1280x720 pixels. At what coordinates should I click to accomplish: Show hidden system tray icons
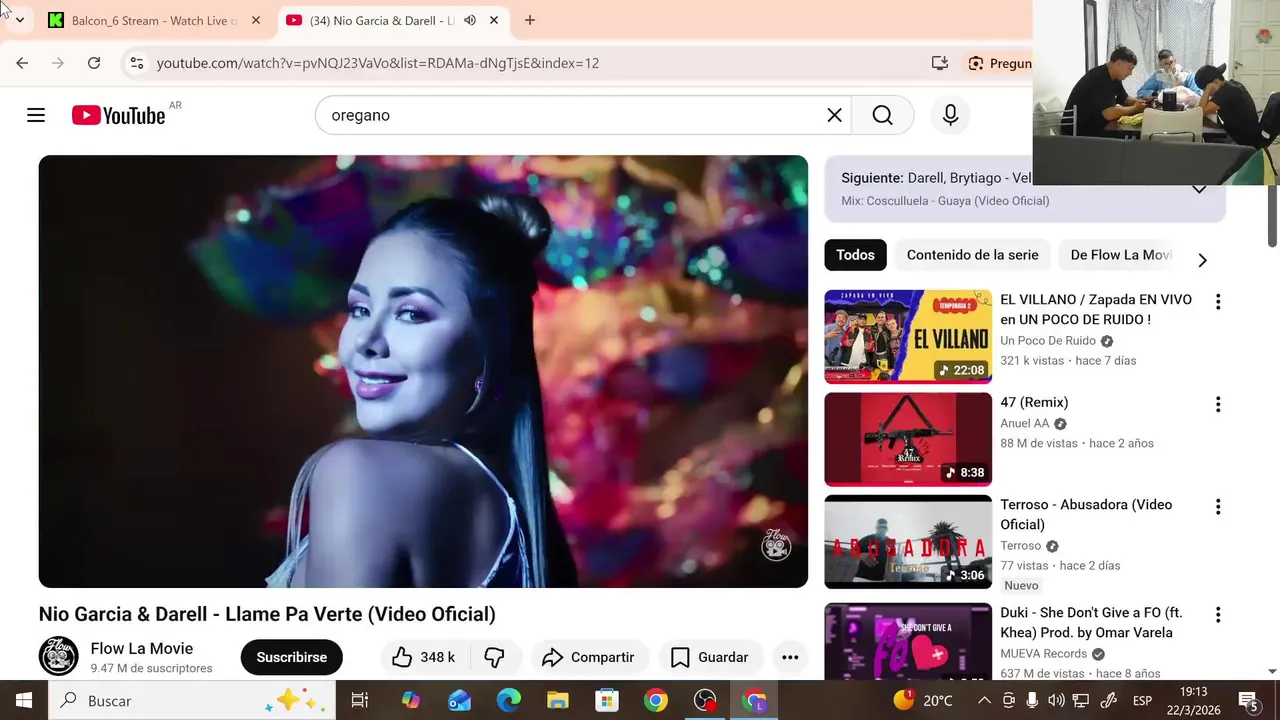coord(984,701)
